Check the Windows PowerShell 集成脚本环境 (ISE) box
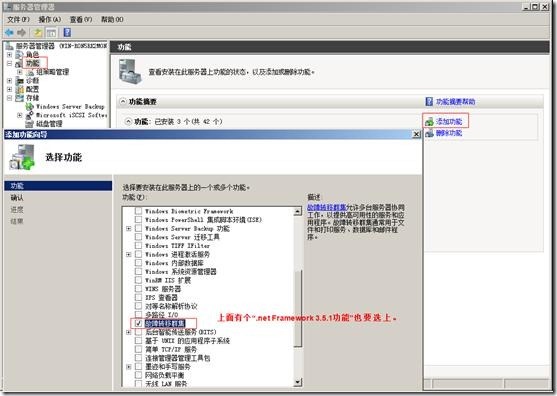This screenshot has height=396, width=557. click(138, 220)
